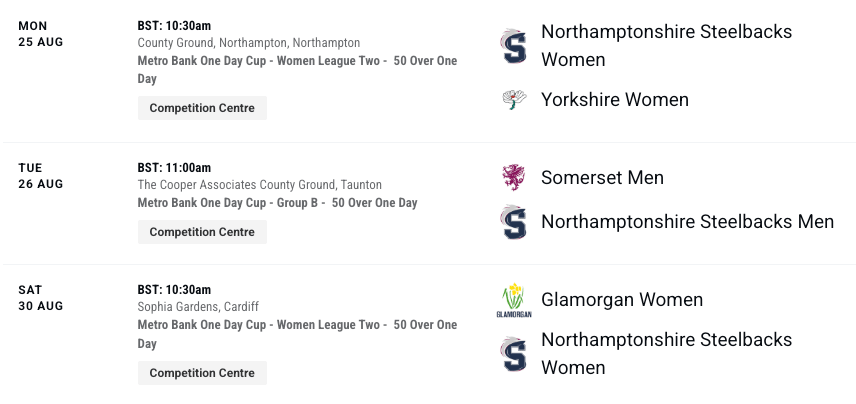The width and height of the screenshot is (856, 404).
Task: Open Competition Centre for the Somerset match
Action: click(202, 232)
